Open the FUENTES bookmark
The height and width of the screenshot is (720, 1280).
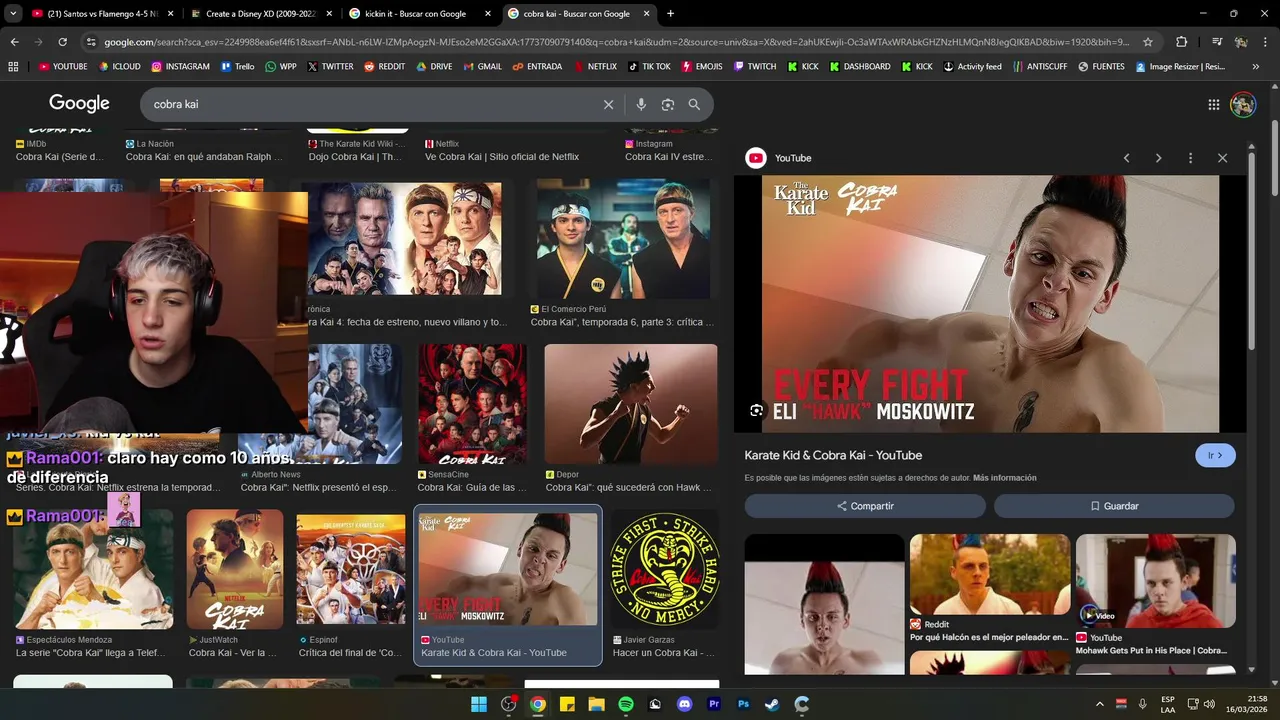(x=1100, y=67)
